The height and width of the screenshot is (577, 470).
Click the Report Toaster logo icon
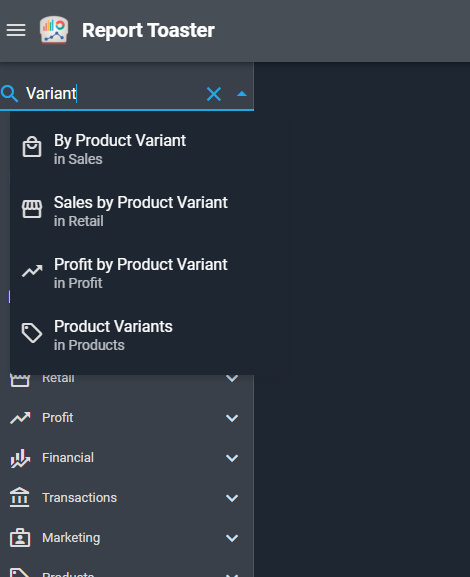[54, 30]
